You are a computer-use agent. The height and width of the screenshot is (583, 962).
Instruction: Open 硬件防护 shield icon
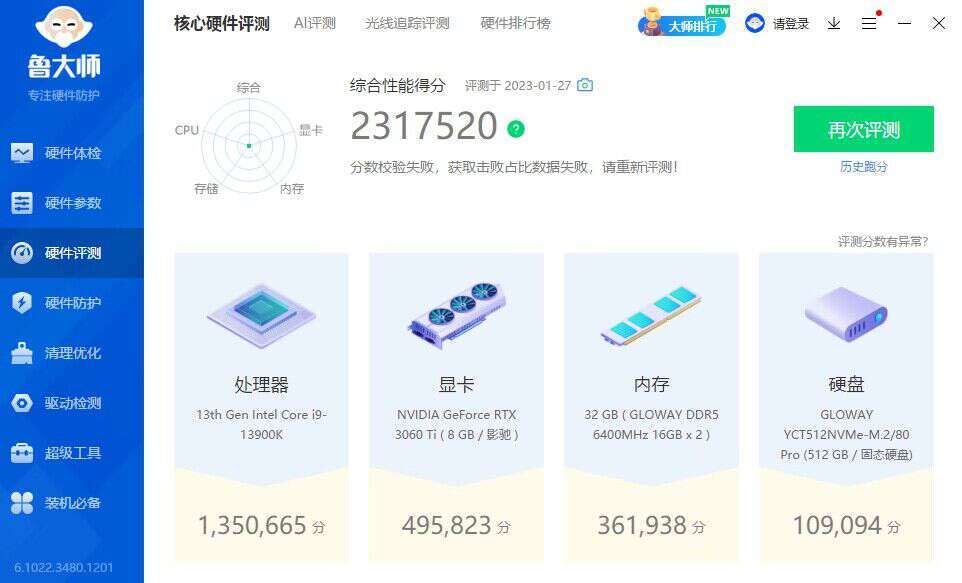[x=22, y=303]
